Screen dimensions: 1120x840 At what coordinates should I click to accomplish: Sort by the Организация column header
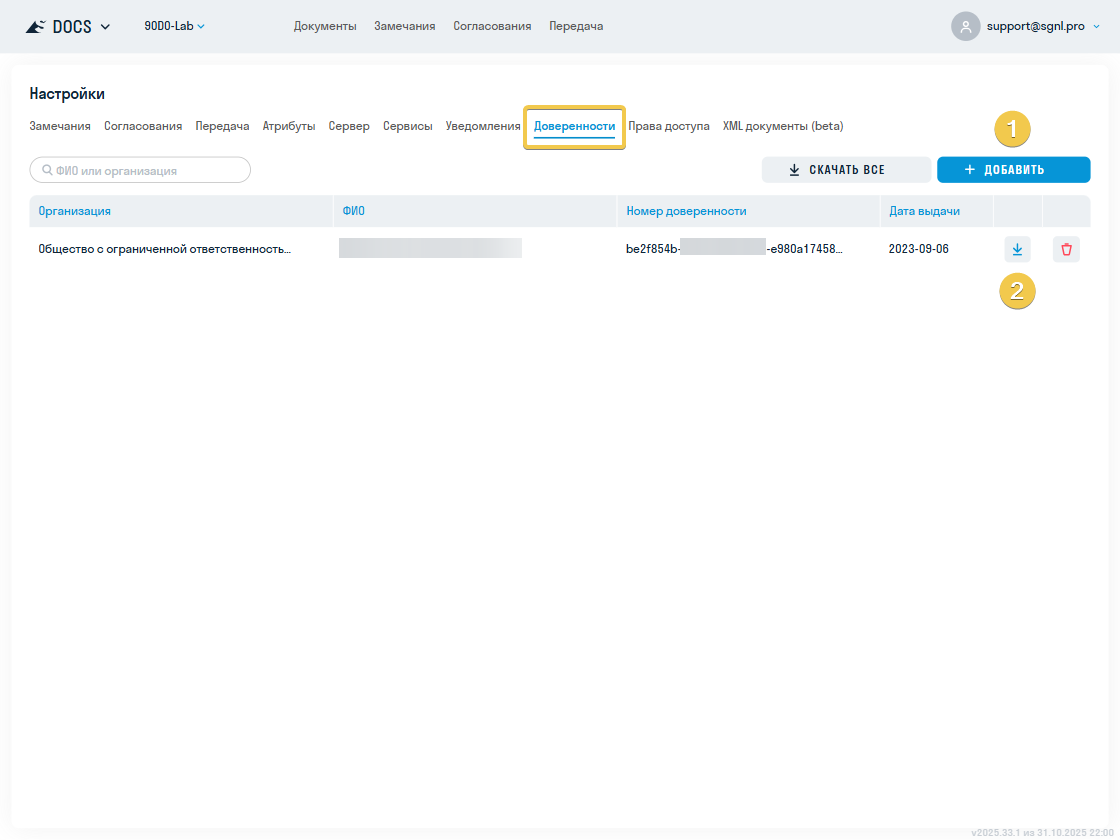pyautogui.click(x=75, y=211)
